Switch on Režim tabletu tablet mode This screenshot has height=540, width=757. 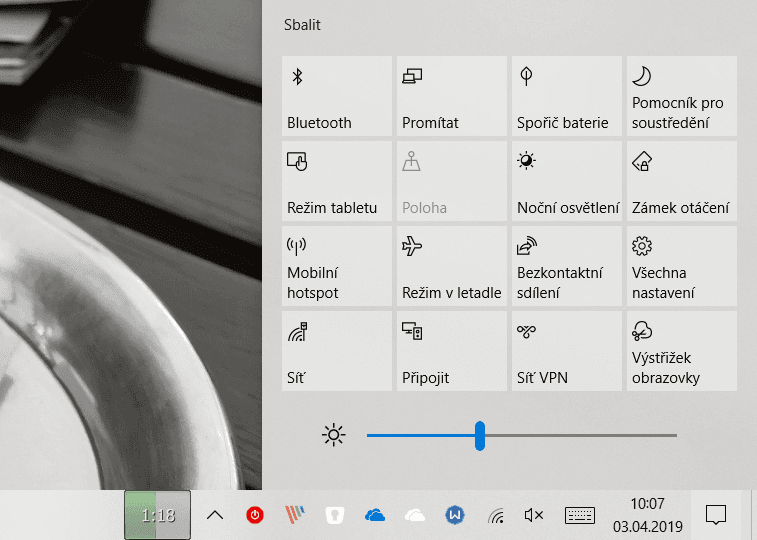(x=336, y=181)
